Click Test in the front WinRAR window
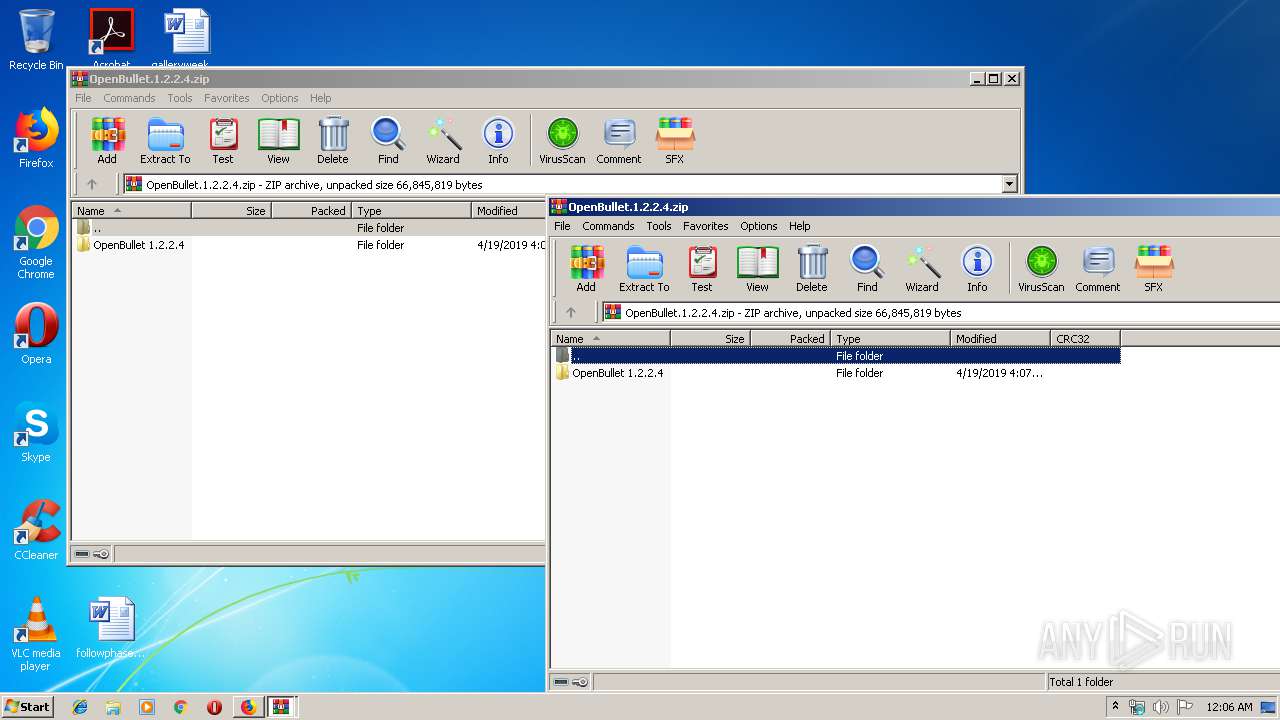Screen dimensions: 1280x720 pos(702,270)
